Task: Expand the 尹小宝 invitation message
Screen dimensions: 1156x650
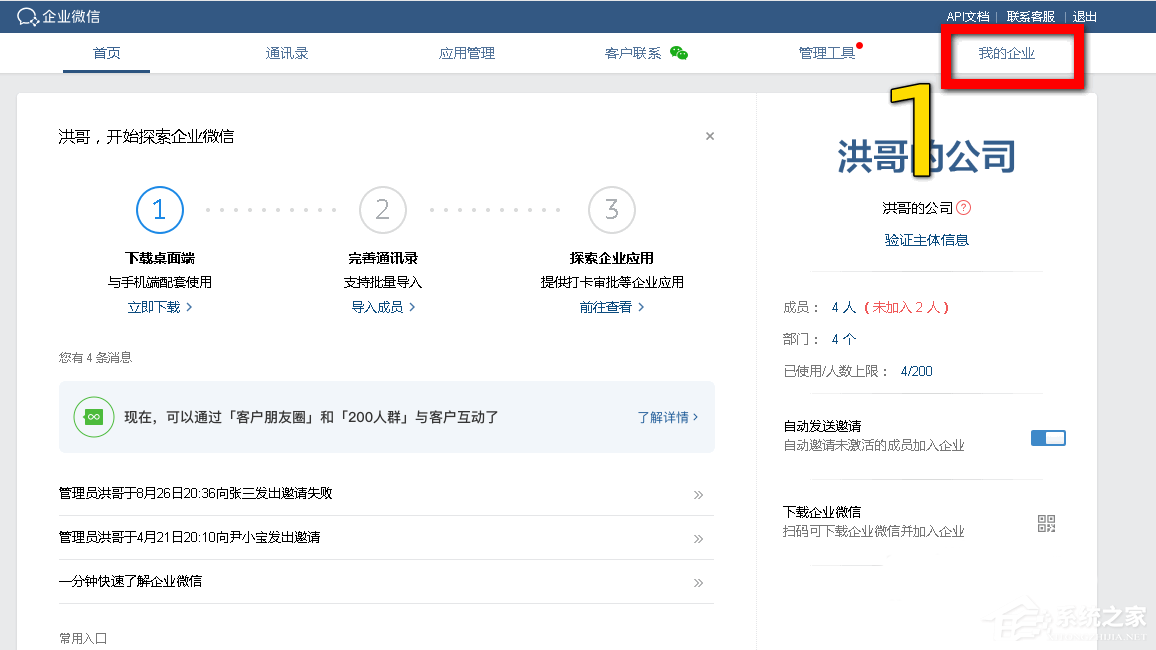Action: click(697, 539)
